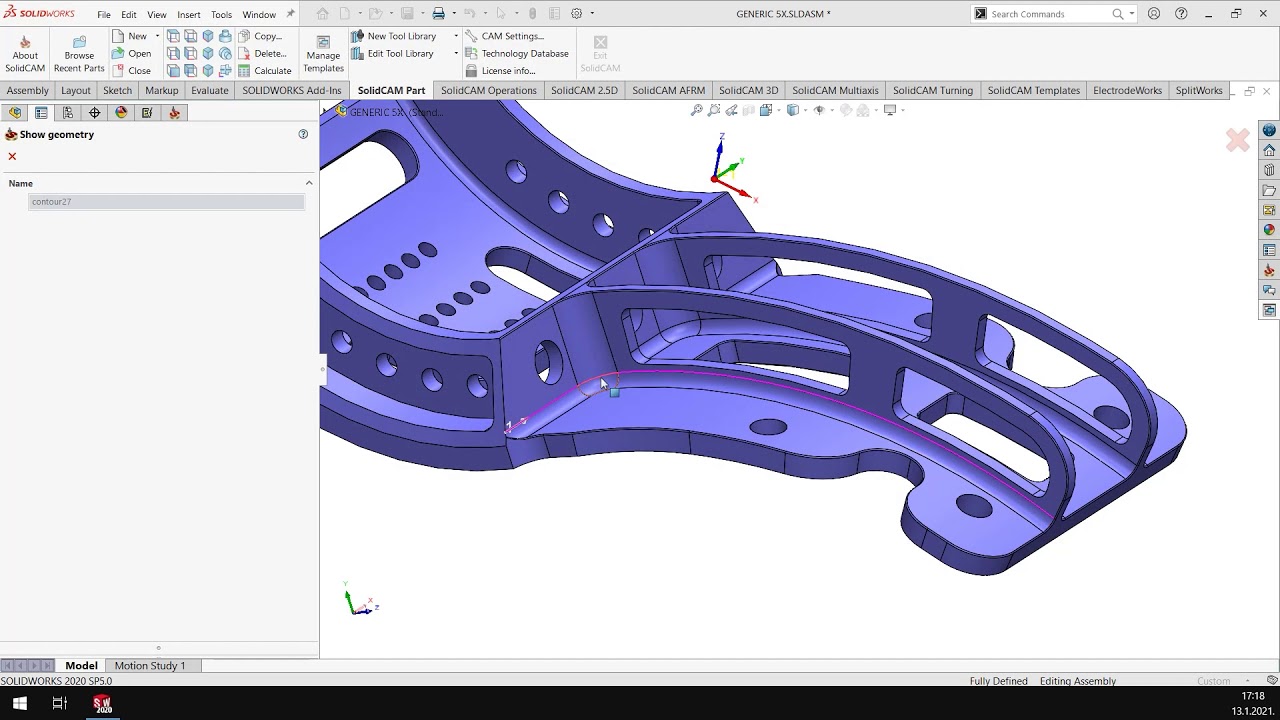Screen dimensions: 1280x720
Task: Open Show geometry help icon
Action: (303, 134)
